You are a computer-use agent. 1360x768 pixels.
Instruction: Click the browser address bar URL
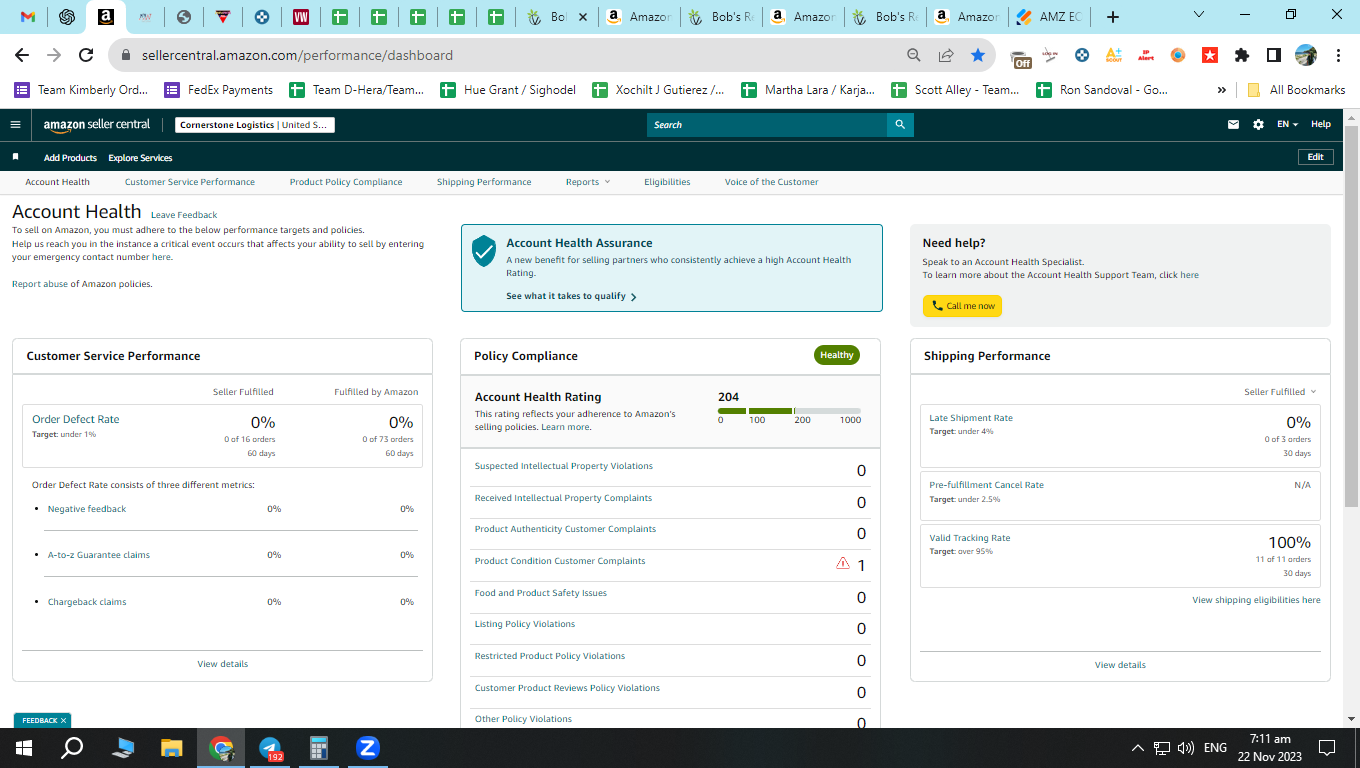click(x=297, y=55)
